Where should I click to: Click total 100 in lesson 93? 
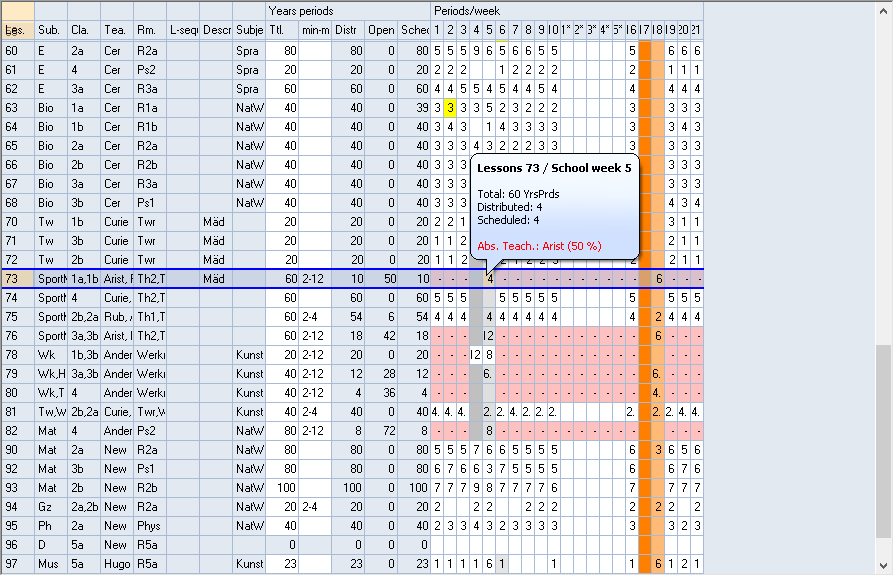(282, 488)
